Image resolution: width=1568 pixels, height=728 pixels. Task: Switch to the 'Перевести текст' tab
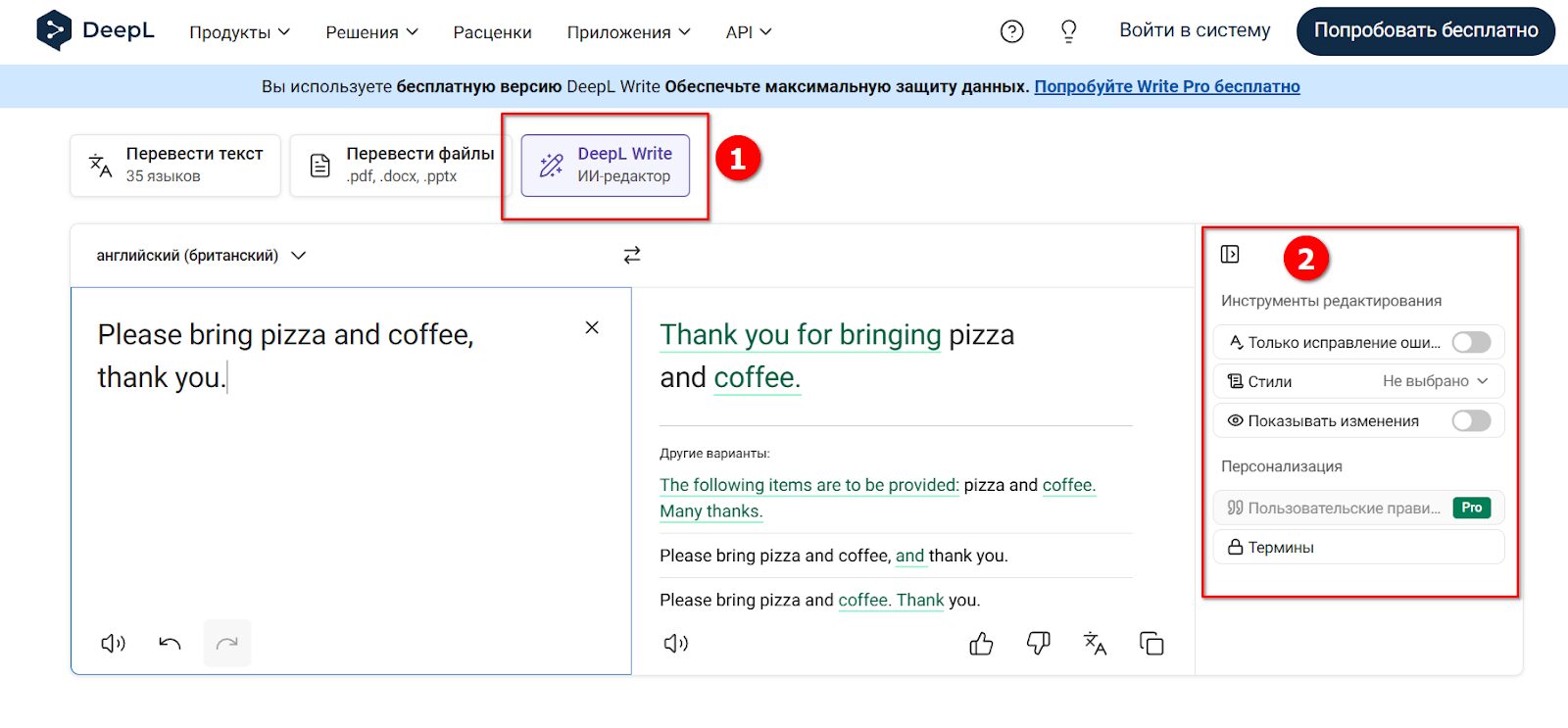pos(175,165)
